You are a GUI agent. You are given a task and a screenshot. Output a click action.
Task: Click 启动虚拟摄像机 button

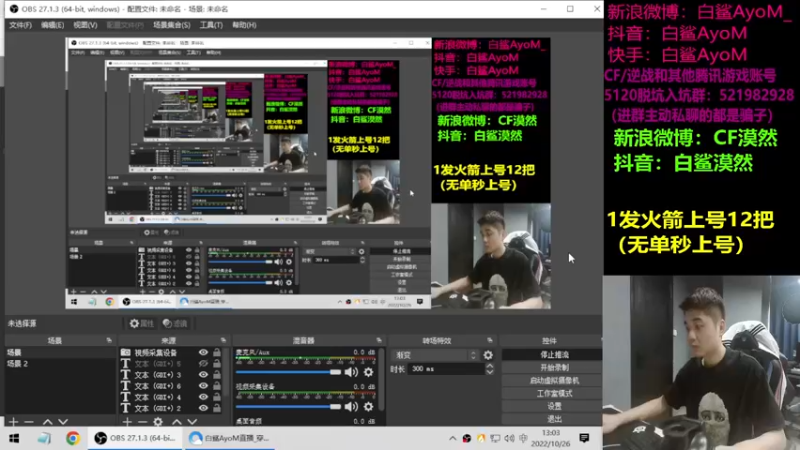click(x=554, y=381)
